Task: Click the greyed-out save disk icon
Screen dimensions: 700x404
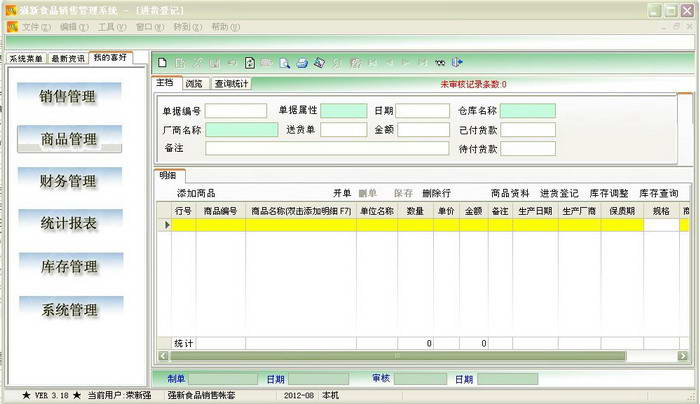Action: 215,63
